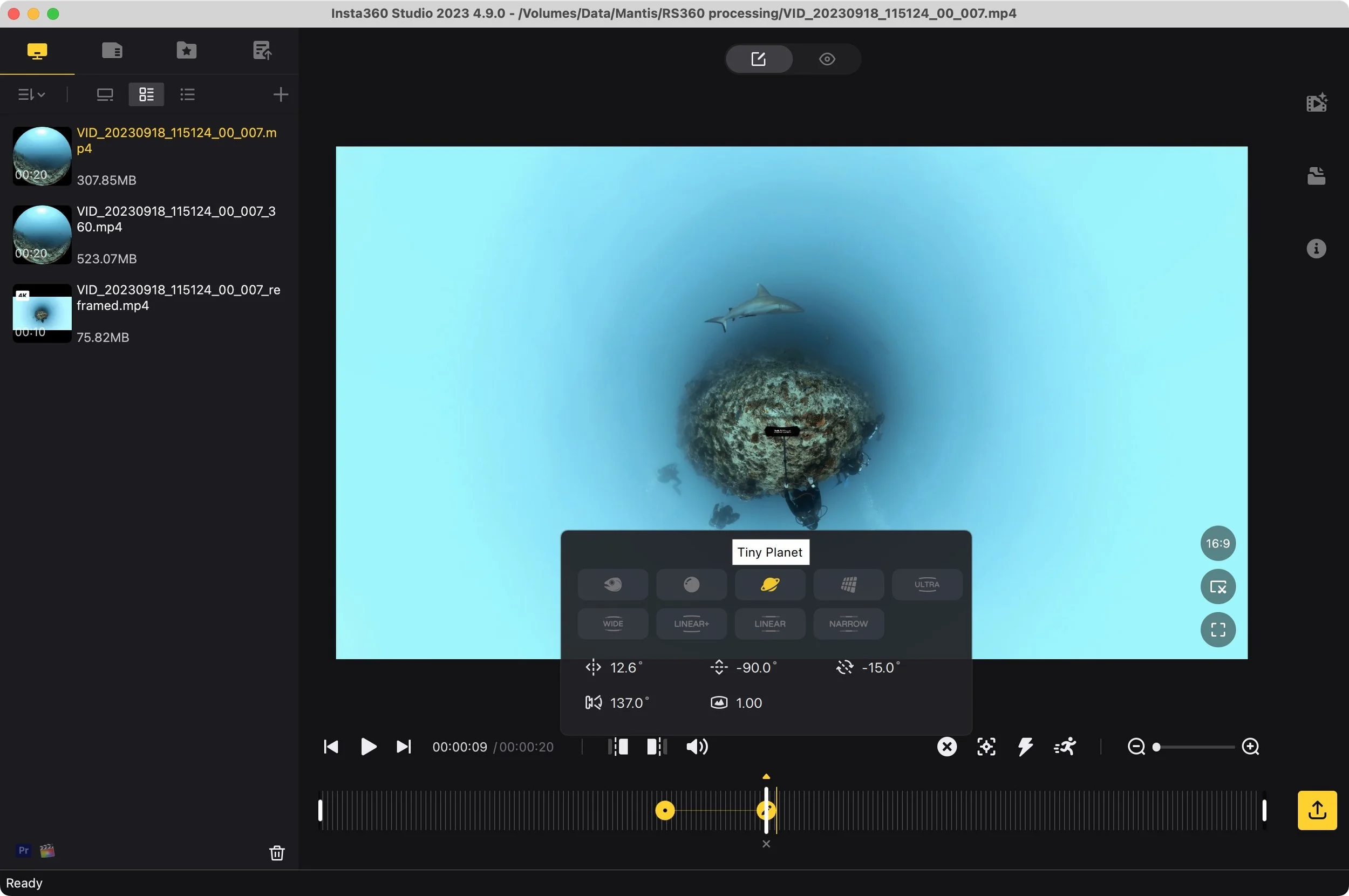Export project to Adobe Premiere
This screenshot has height=896, width=1349.
(23, 850)
